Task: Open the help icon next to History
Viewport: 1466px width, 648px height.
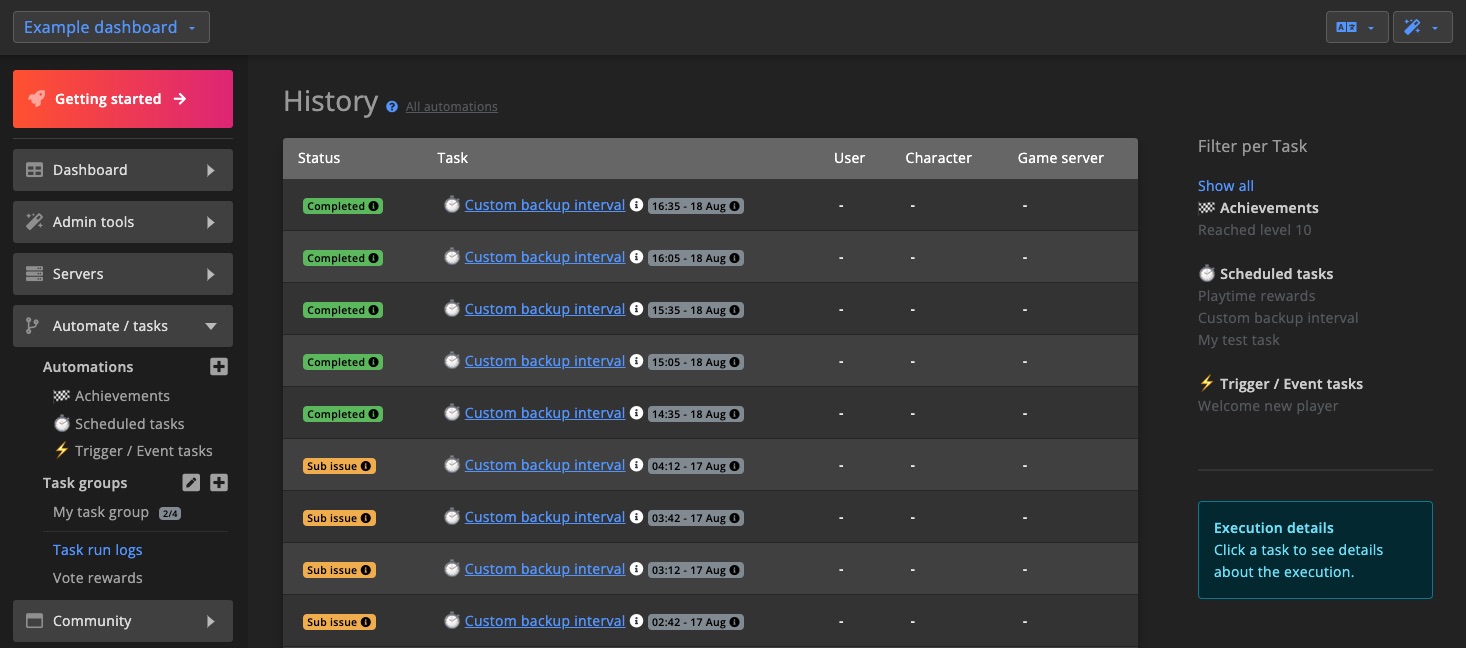Action: [x=391, y=106]
